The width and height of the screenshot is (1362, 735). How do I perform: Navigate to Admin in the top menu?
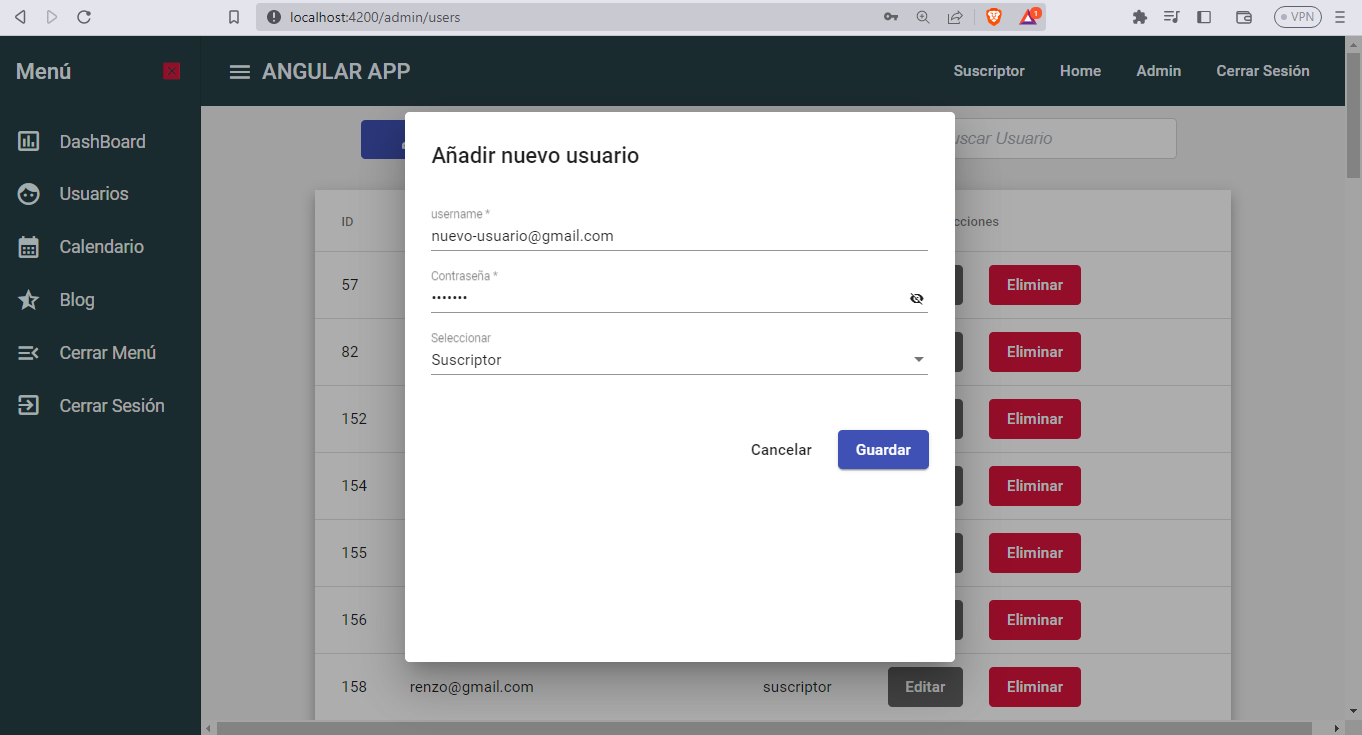(1158, 71)
